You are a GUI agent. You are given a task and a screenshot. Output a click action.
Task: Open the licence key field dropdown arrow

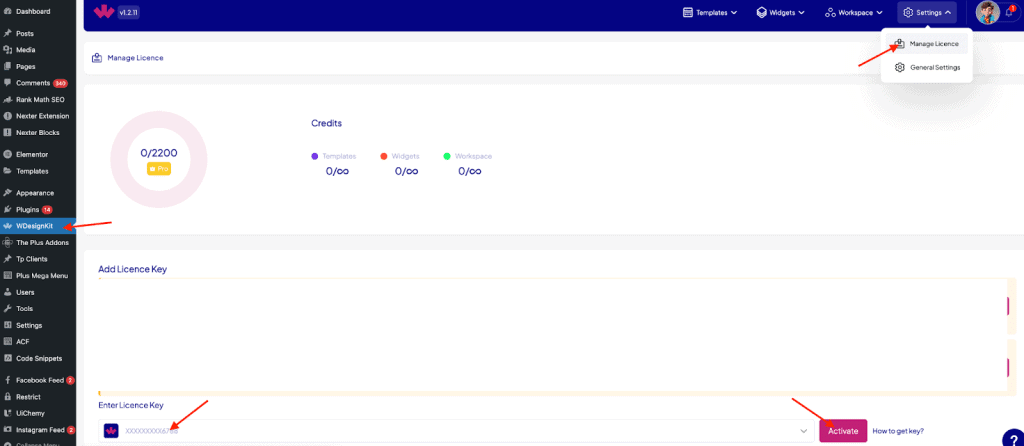coord(804,431)
